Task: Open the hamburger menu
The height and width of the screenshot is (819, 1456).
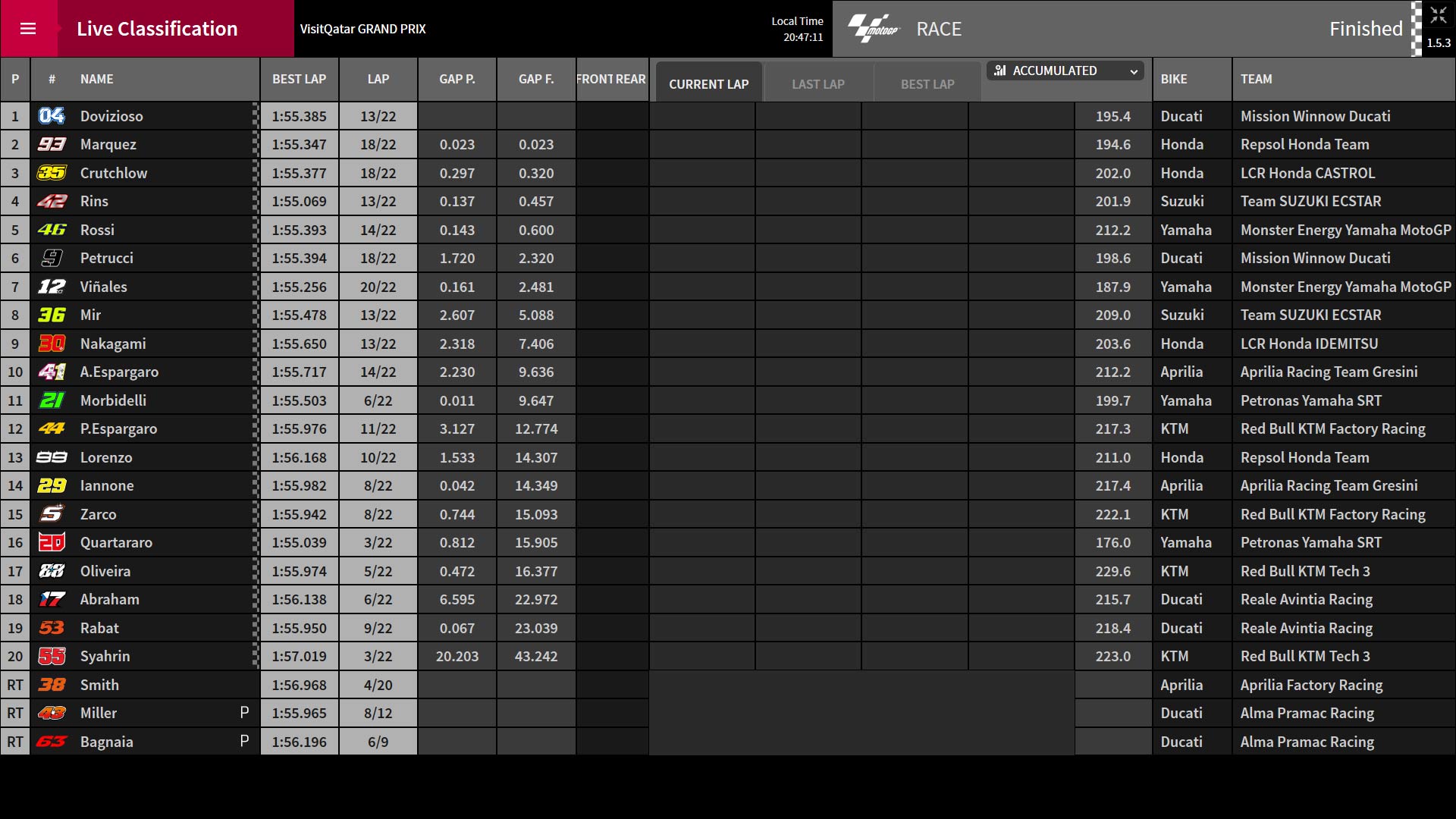Action: click(x=28, y=29)
